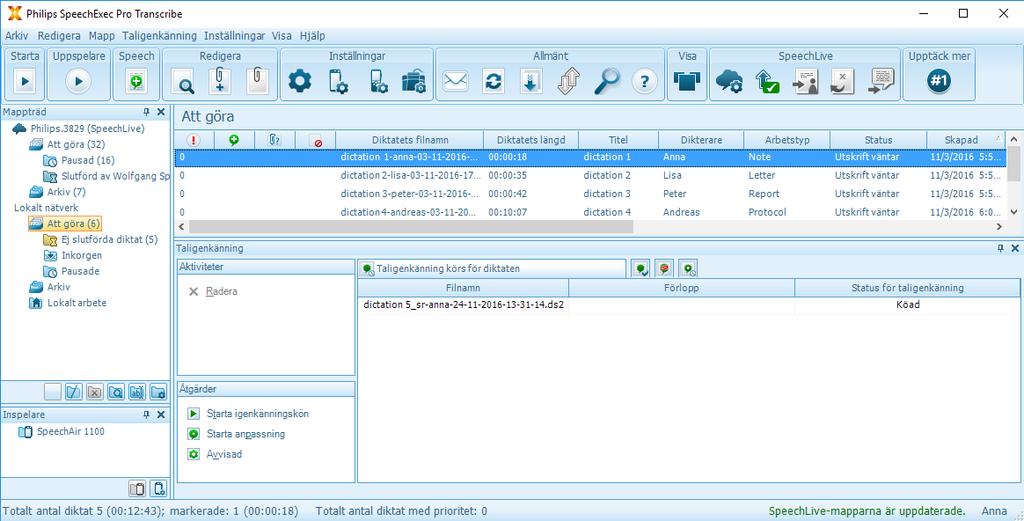Click the Visa windows layout icon
The width and height of the screenshot is (1024, 521).
click(686, 82)
